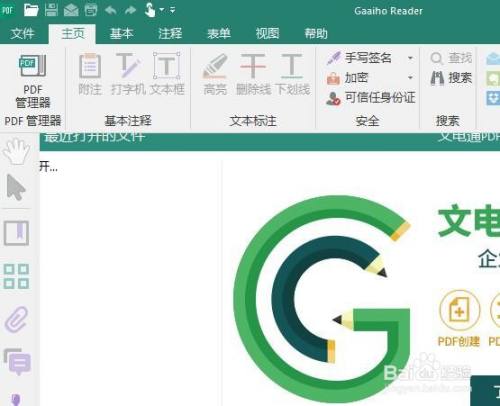Viewport: 500px width, 406px height.
Task: Switch to the 注释 ribbon tab
Action: tap(170, 33)
